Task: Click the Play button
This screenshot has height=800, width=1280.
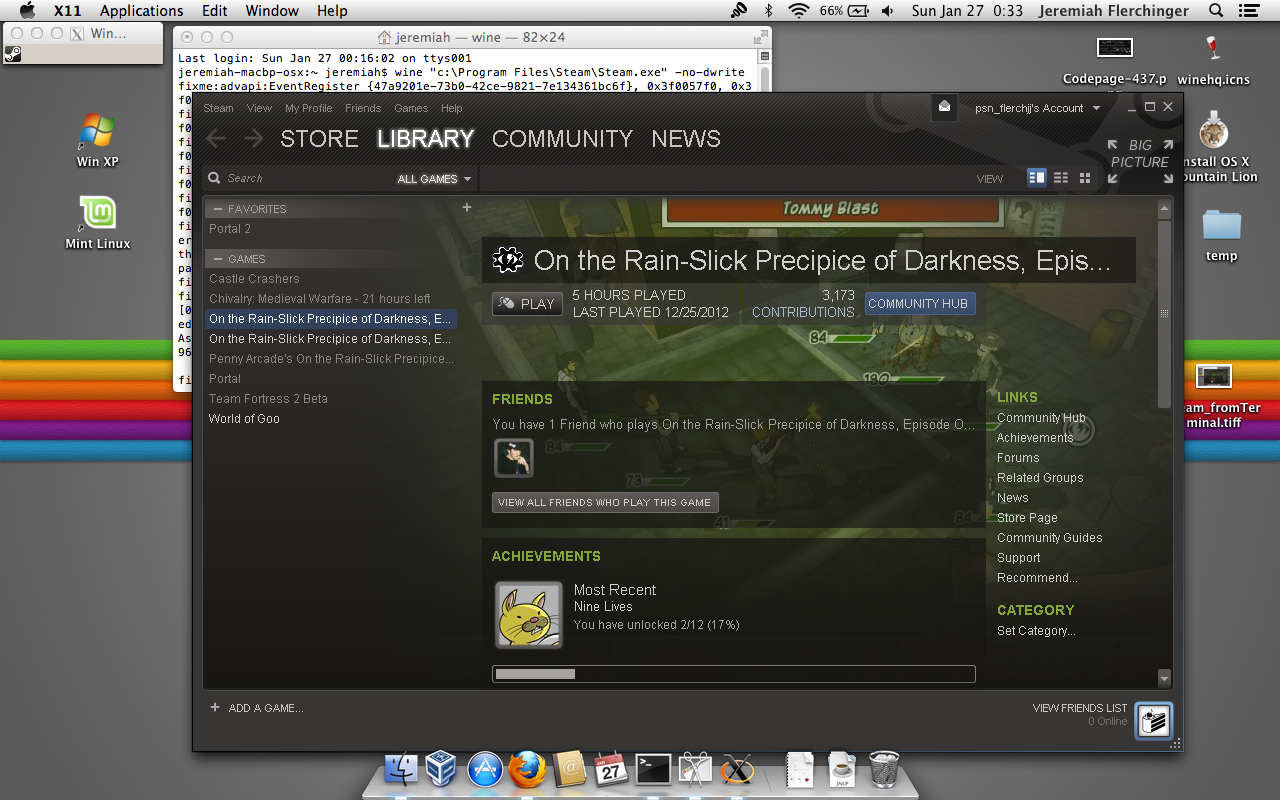Action: point(527,304)
